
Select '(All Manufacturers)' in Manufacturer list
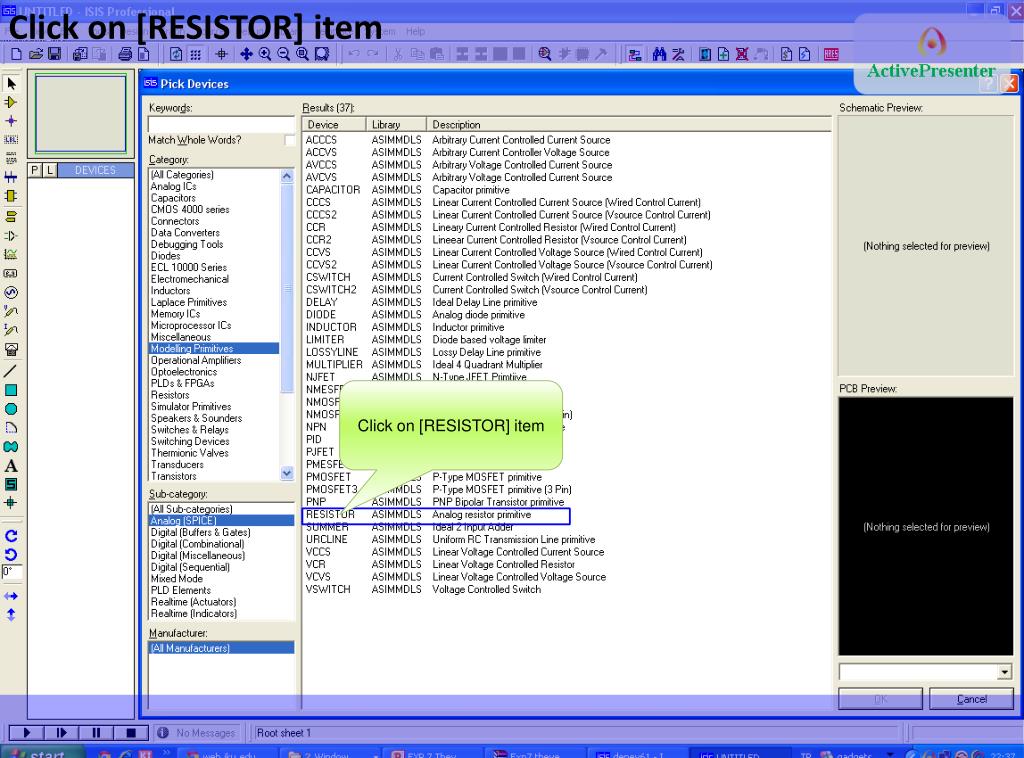221,648
